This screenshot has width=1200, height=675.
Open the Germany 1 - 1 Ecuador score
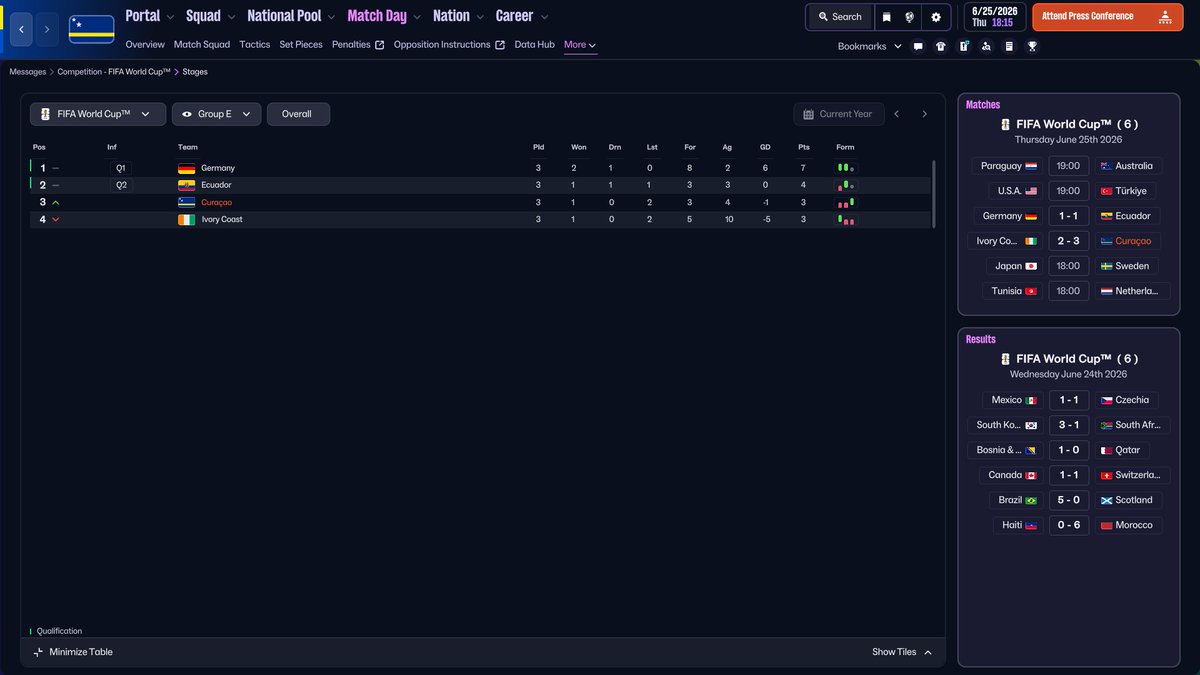[1069, 216]
